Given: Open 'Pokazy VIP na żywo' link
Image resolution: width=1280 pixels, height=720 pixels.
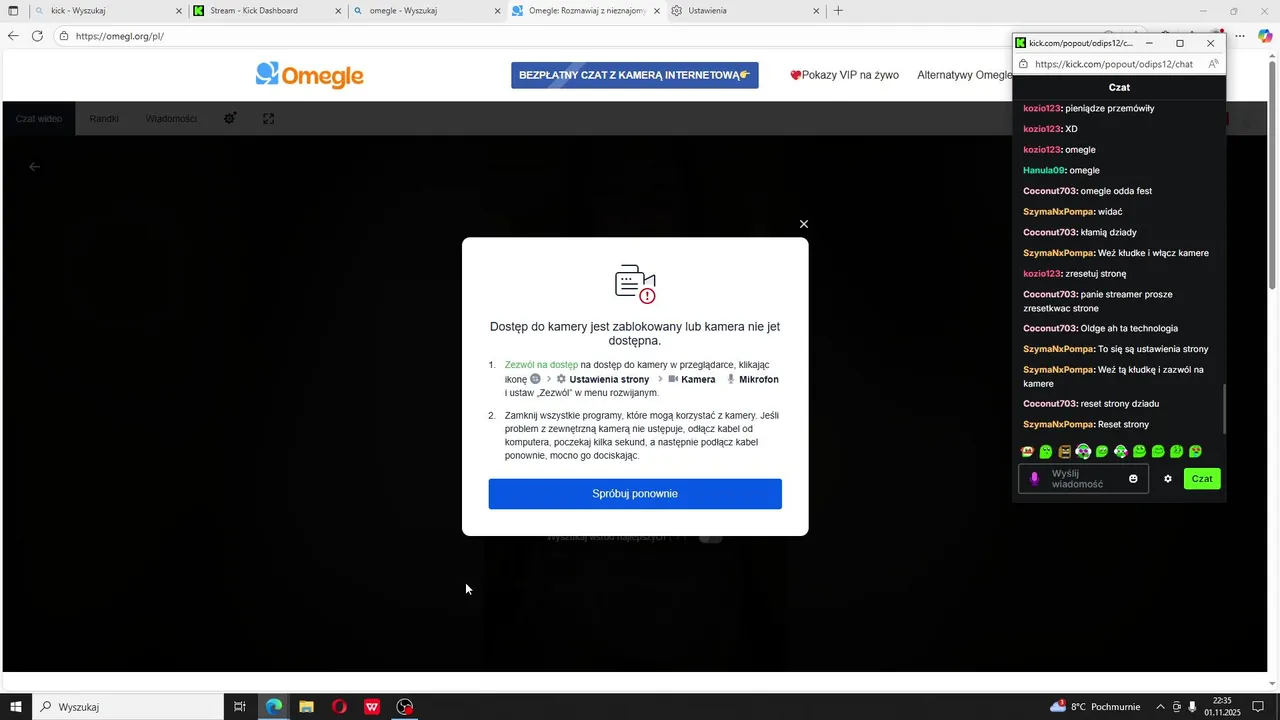Looking at the screenshot, I should pyautogui.click(x=844, y=75).
